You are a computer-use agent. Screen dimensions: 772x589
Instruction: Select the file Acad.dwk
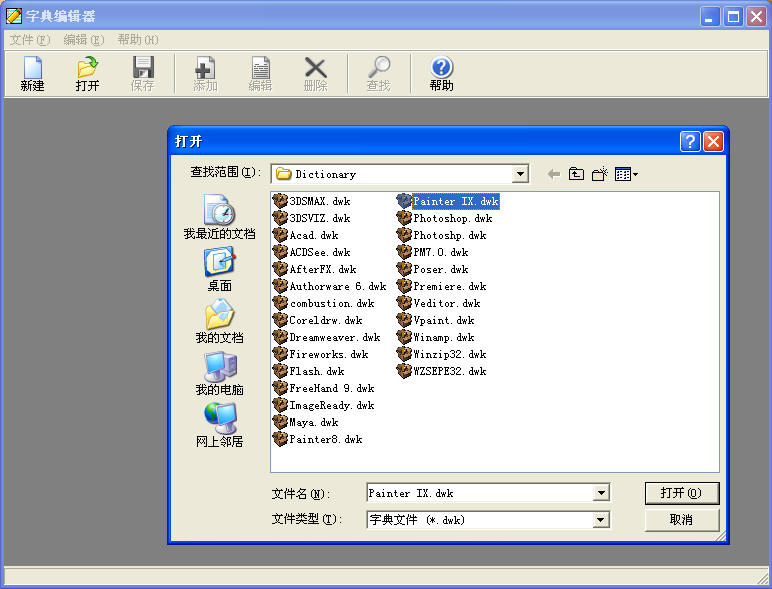[x=306, y=235]
